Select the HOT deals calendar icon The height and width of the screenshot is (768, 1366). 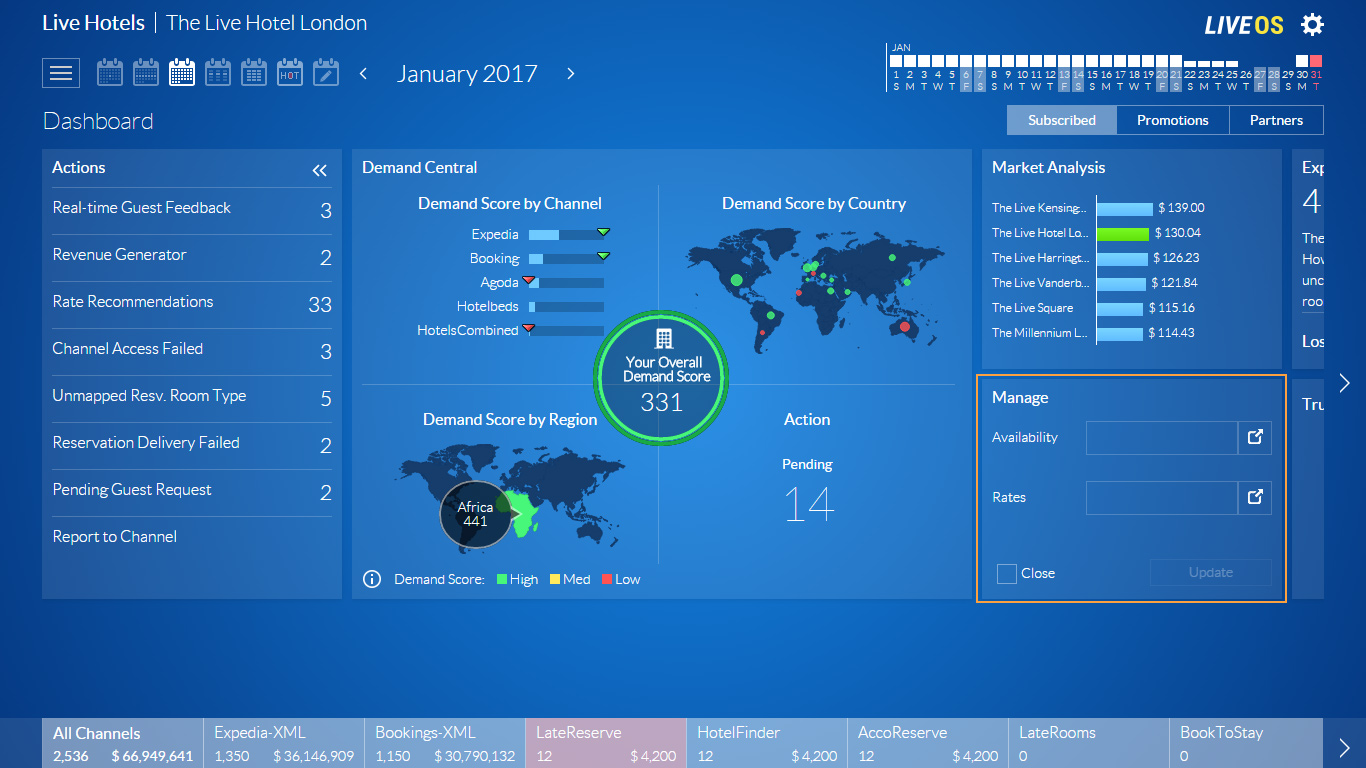289,72
